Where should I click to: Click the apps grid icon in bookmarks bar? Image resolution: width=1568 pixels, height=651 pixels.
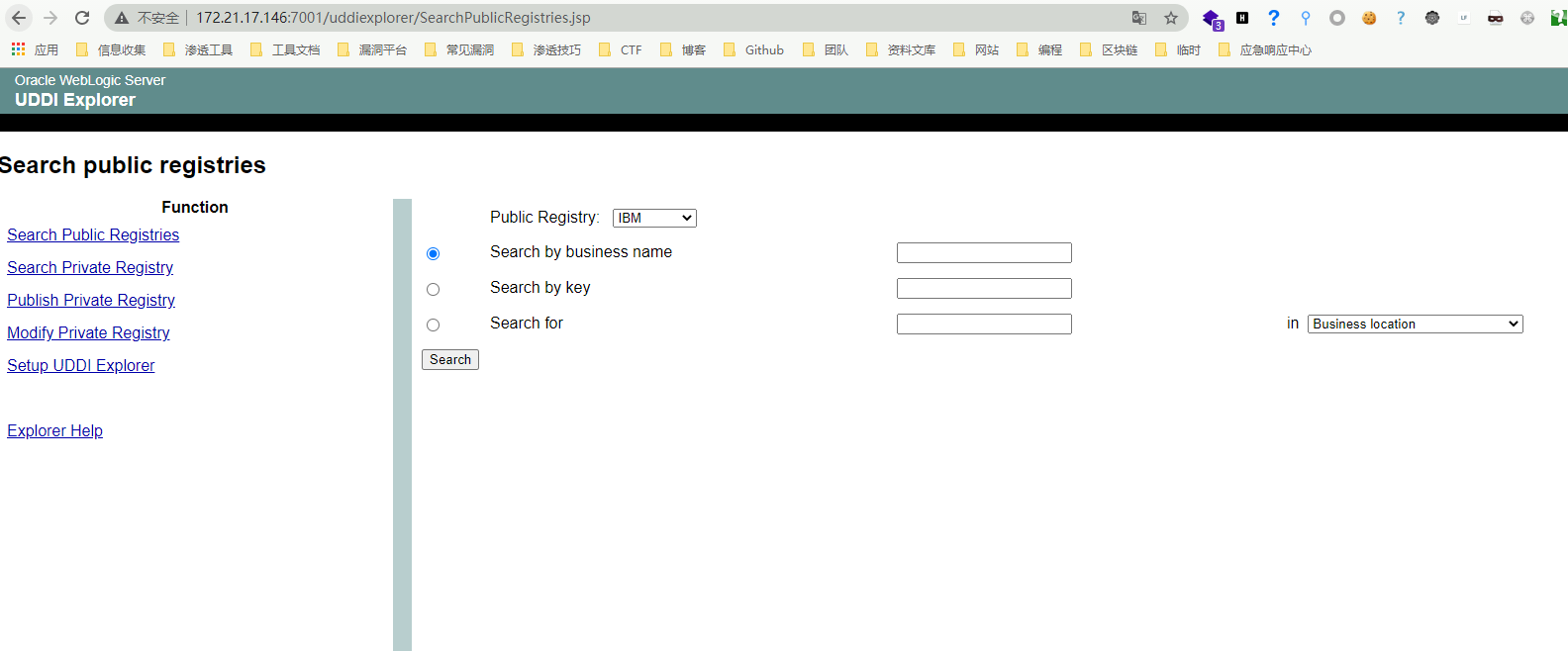(18, 49)
